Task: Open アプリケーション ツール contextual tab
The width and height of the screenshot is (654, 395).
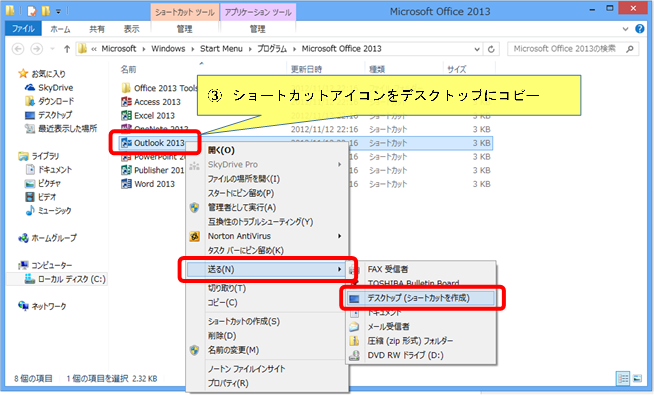Action: tap(258, 12)
